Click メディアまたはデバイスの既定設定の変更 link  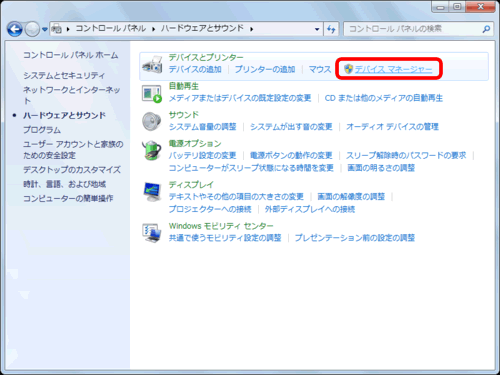(x=240, y=98)
